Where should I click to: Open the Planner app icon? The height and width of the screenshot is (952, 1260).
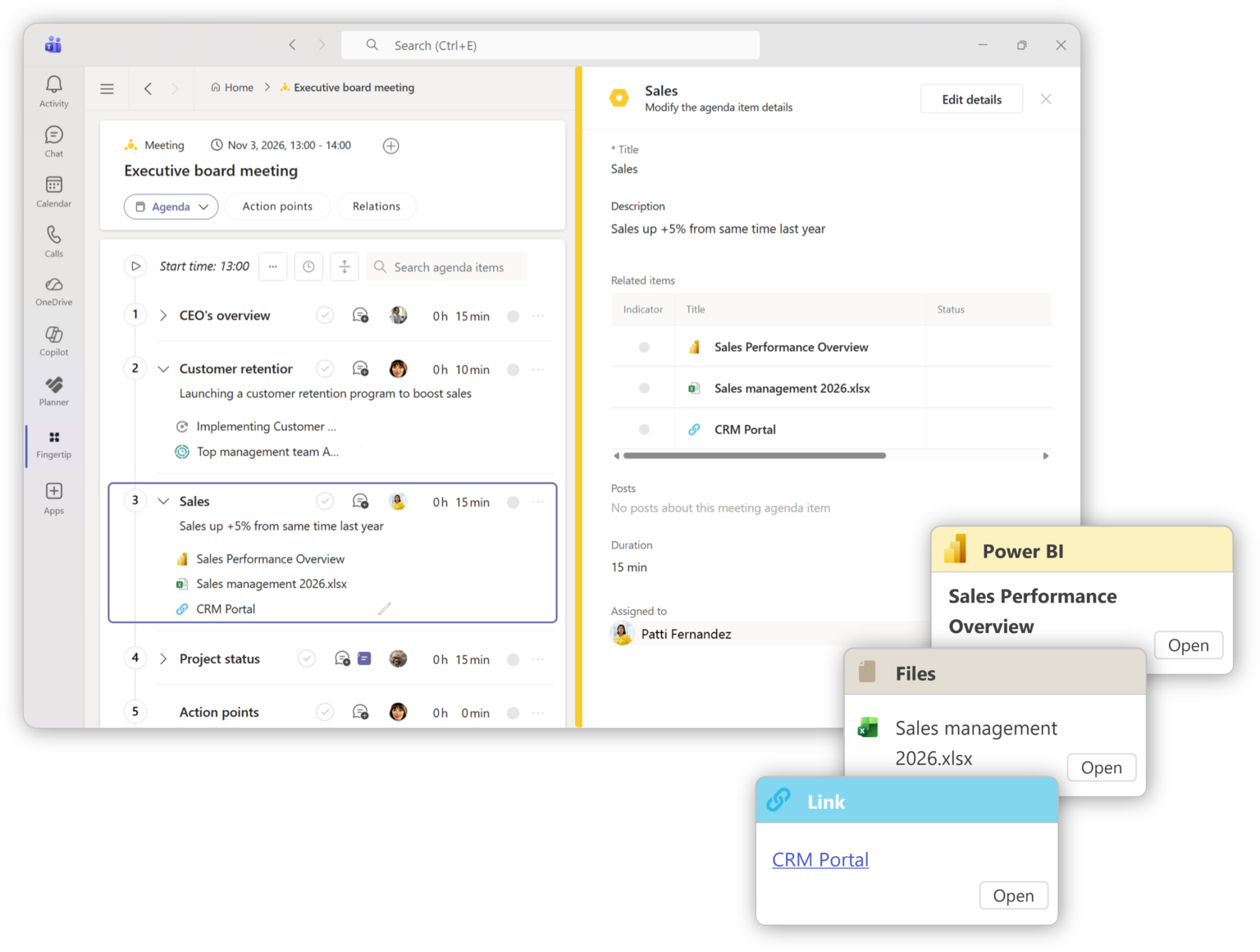(x=53, y=390)
